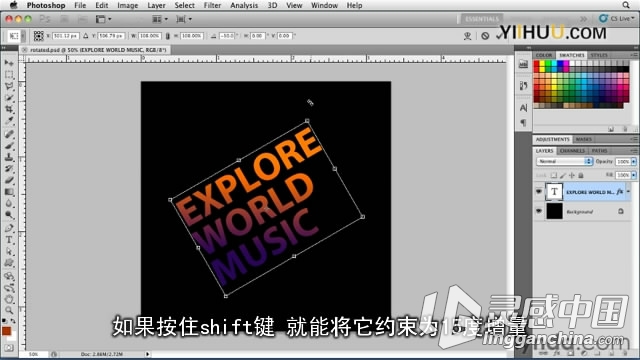The width and height of the screenshot is (640, 360).
Task: Select the Gradient tool
Action: (x=9, y=192)
